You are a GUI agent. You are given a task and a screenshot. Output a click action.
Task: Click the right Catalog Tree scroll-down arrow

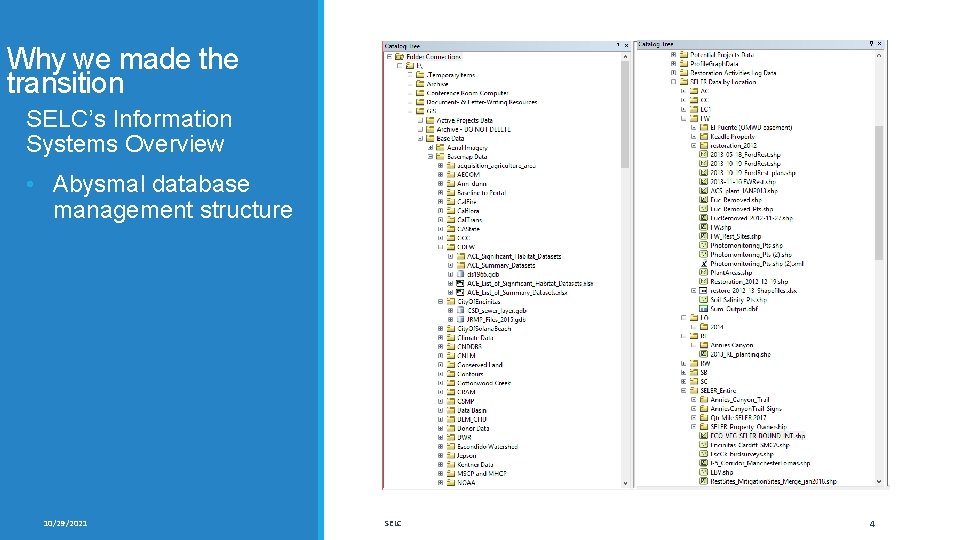pos(879,481)
